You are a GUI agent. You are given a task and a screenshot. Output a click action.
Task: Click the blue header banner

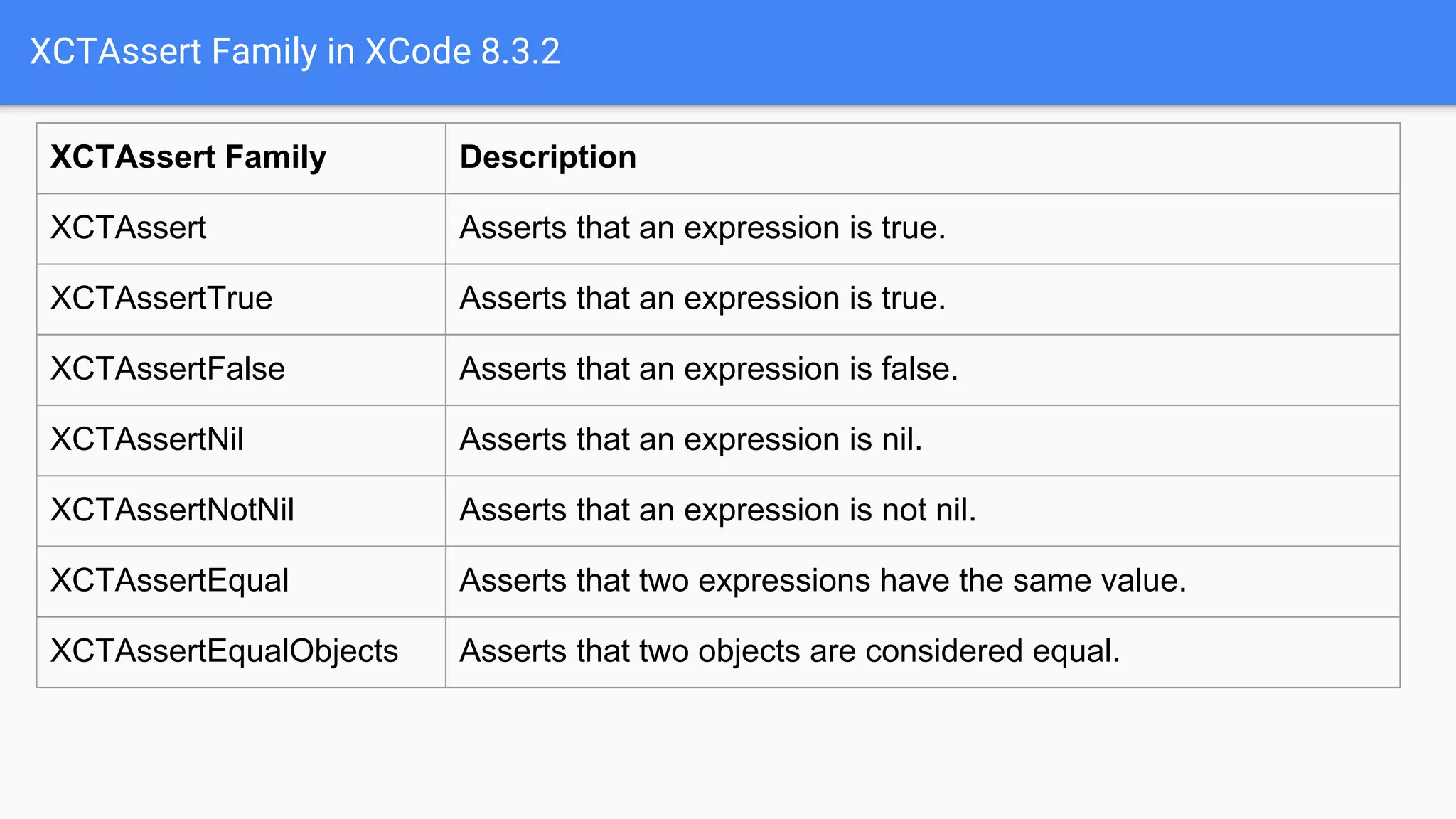pos(995,52)
